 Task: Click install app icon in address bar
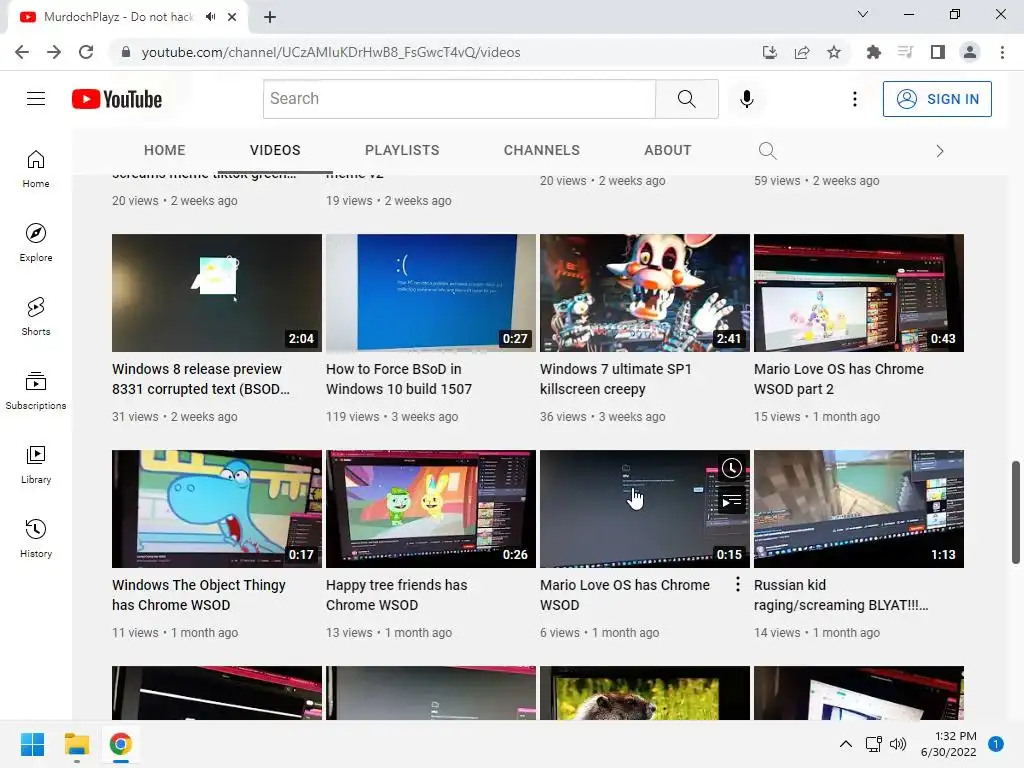coord(770,52)
